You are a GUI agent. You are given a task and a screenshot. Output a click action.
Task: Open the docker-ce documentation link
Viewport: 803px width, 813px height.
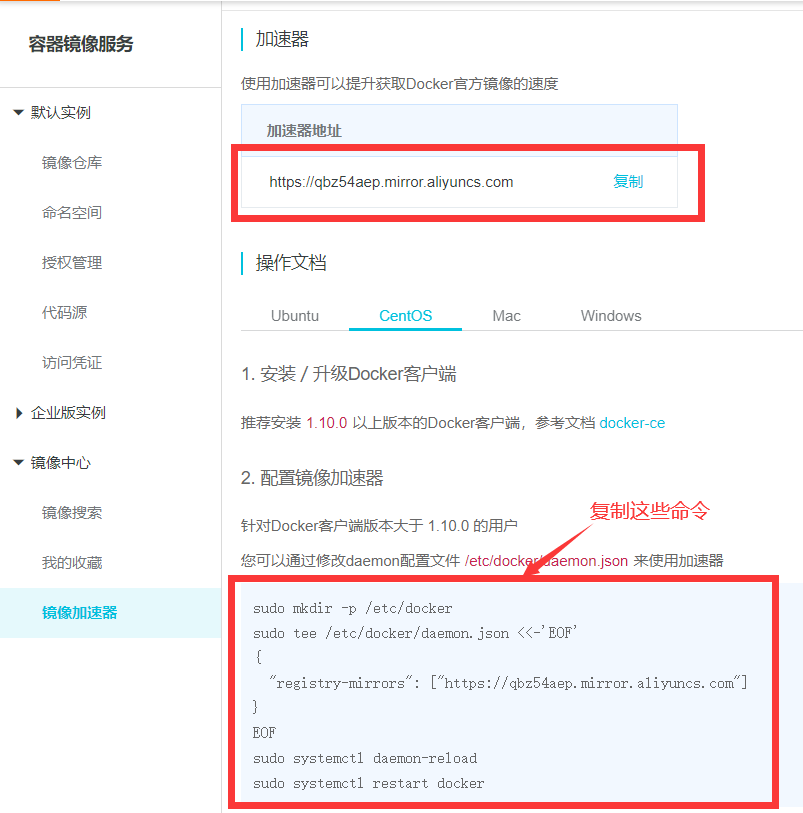[632, 423]
